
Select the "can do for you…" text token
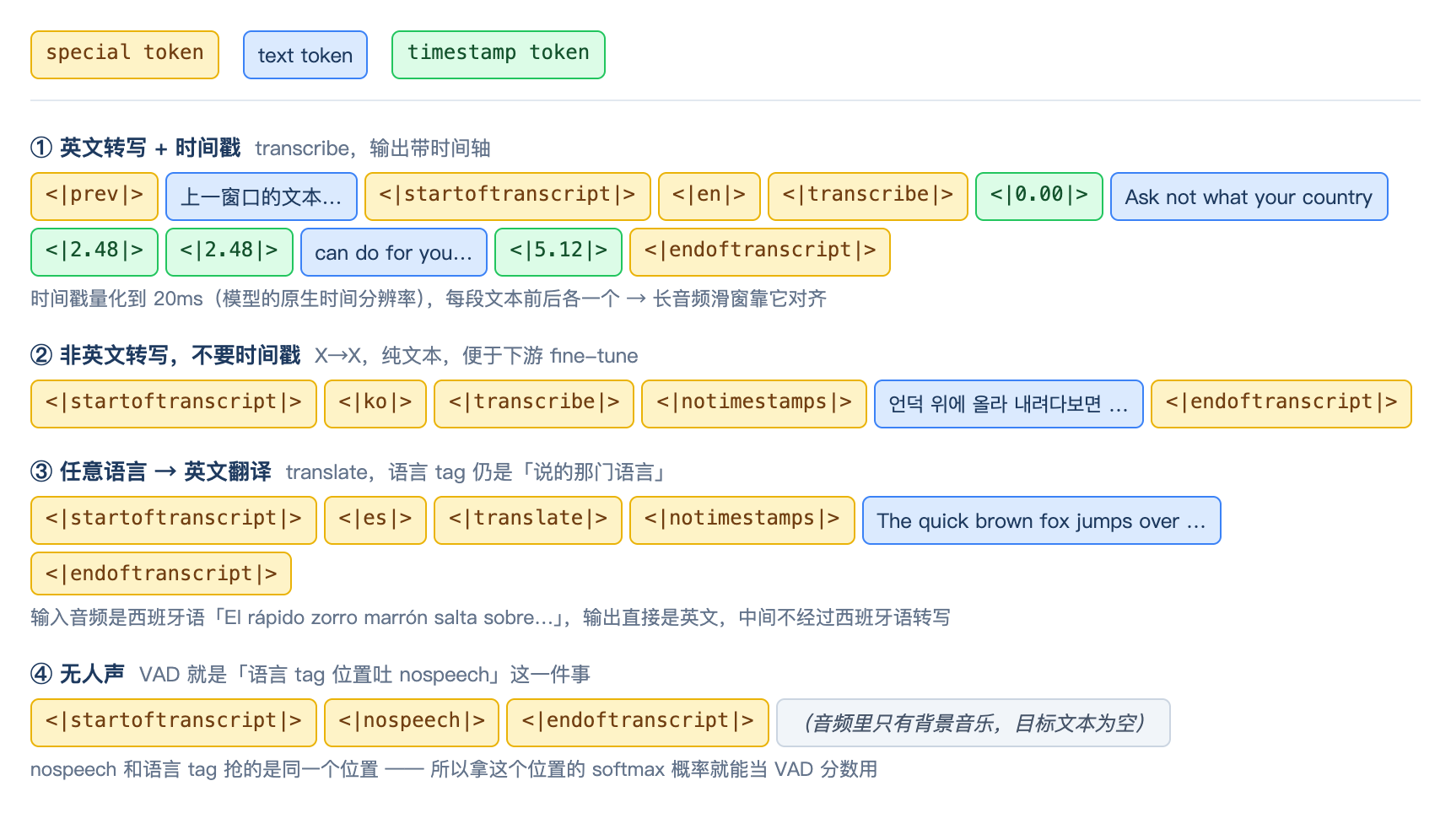[x=394, y=252]
